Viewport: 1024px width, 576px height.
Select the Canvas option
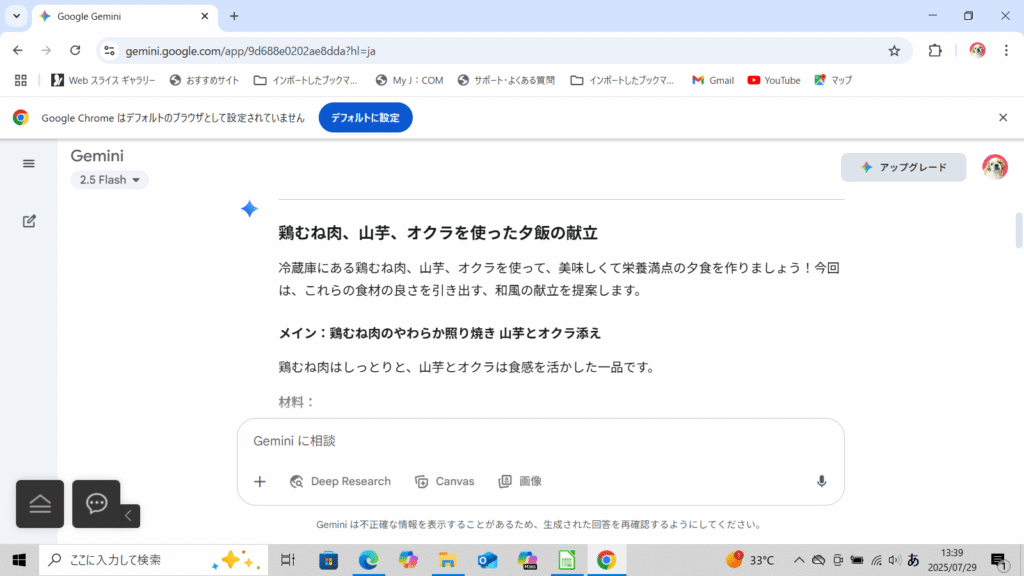click(445, 481)
